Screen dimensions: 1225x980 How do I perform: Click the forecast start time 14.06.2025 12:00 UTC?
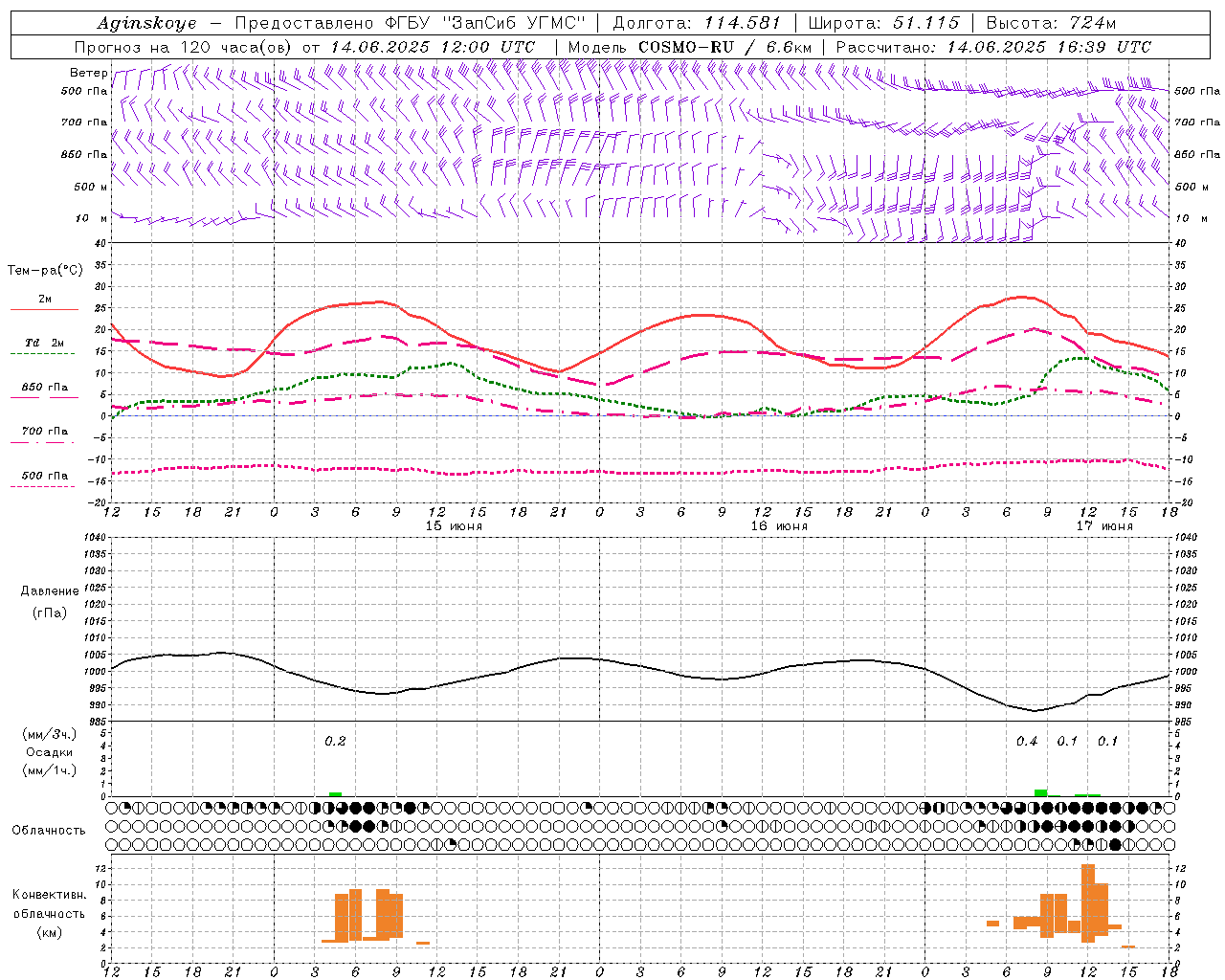pos(433,47)
